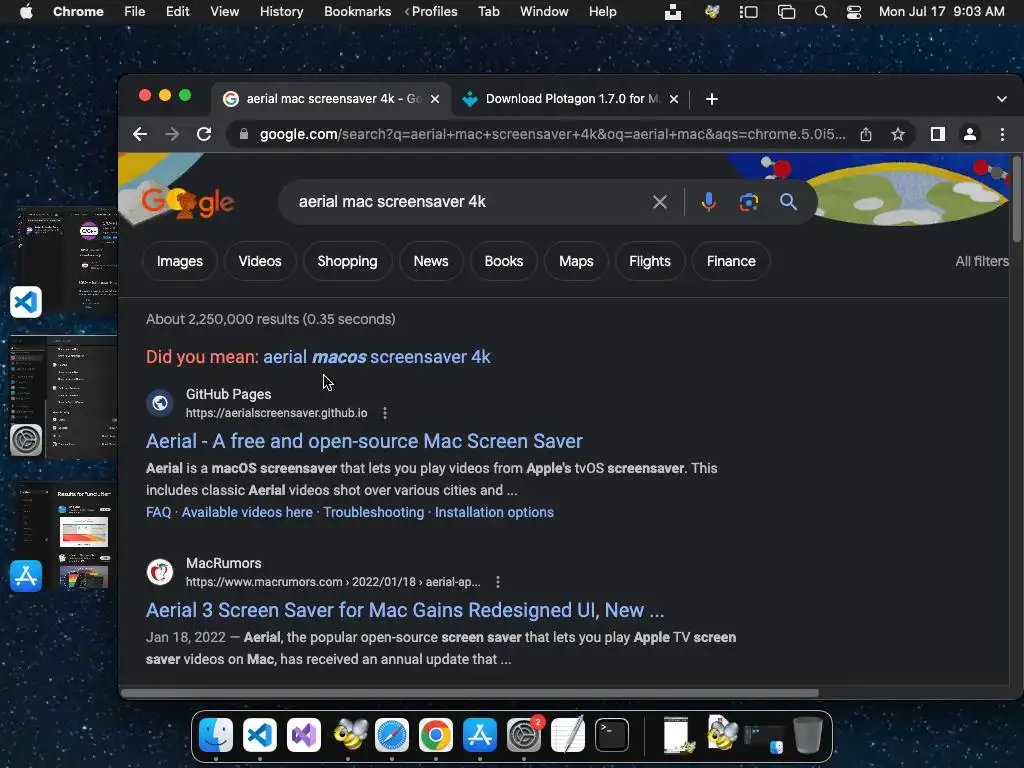Expand the Chrome tab search chevron
The image size is (1024, 768).
1002,99
